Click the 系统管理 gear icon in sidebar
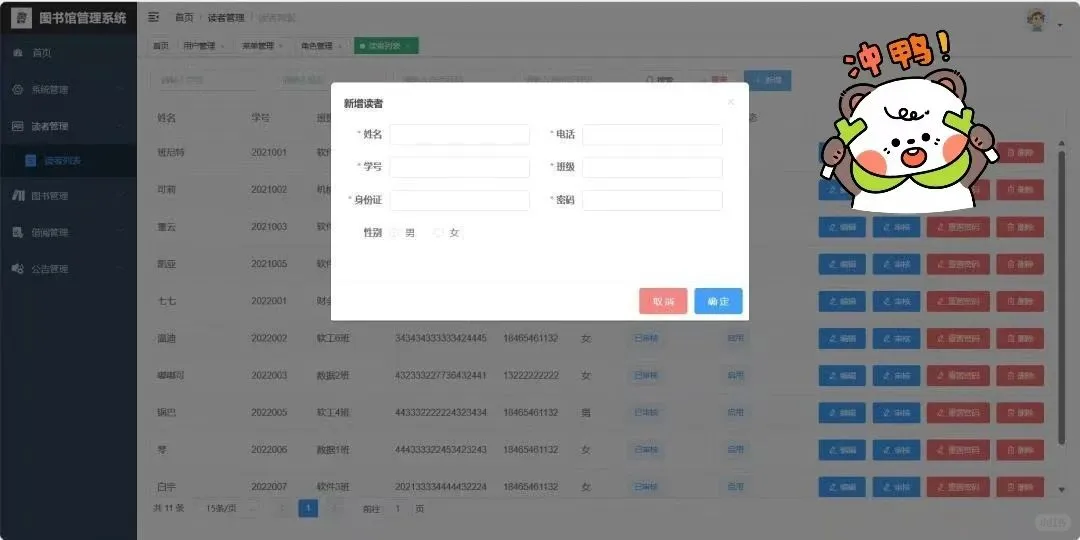This screenshot has height=540, width=1080. (18, 90)
